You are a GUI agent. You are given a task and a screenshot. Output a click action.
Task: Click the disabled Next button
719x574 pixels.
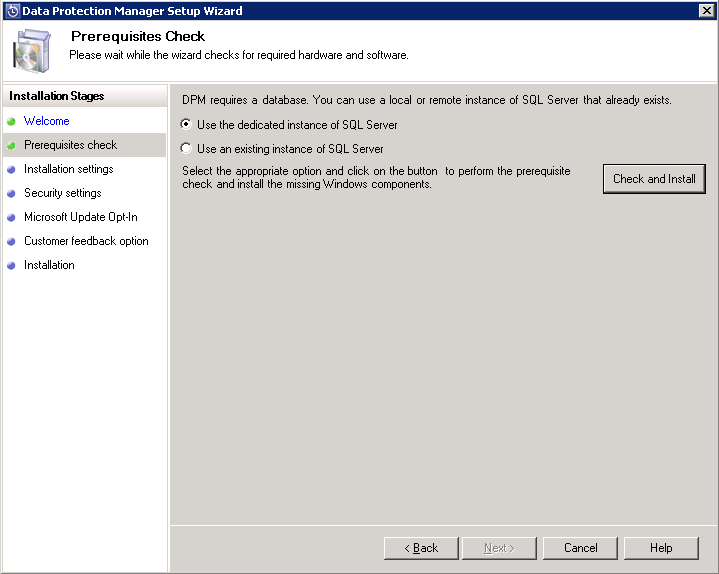tap(499, 548)
